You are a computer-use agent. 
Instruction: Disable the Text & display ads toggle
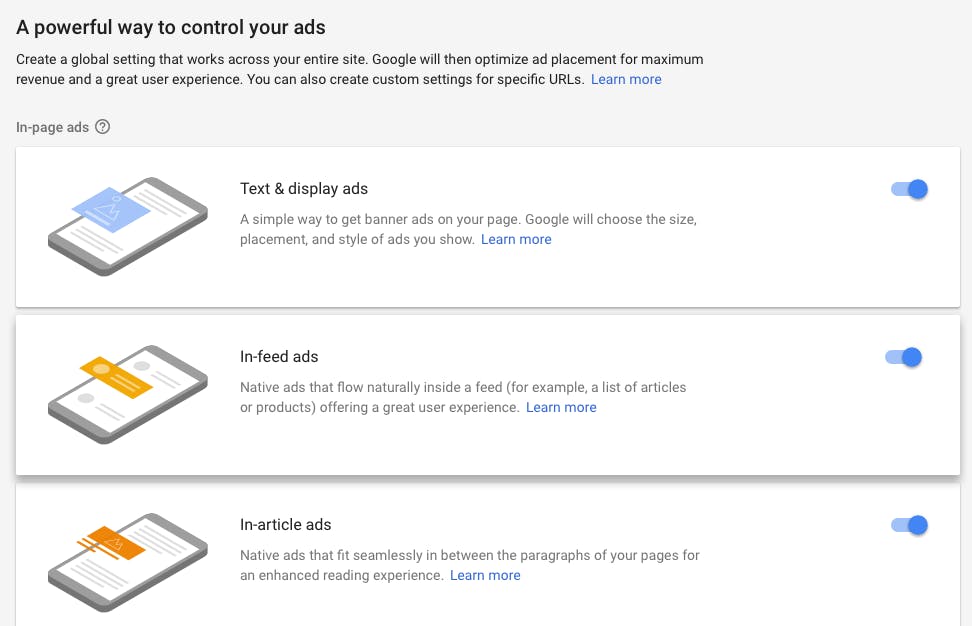pos(909,189)
